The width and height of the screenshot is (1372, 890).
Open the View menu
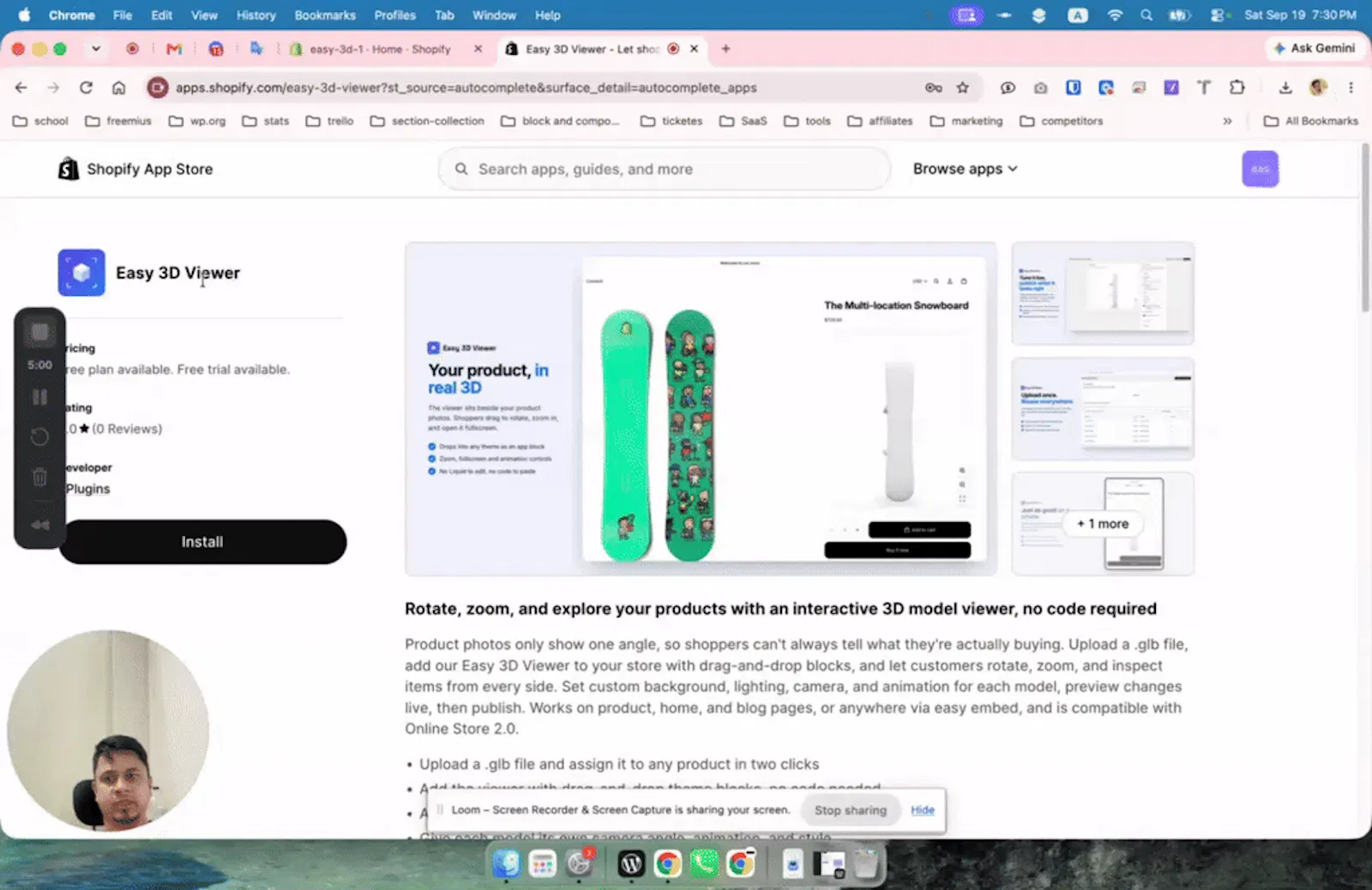click(204, 15)
